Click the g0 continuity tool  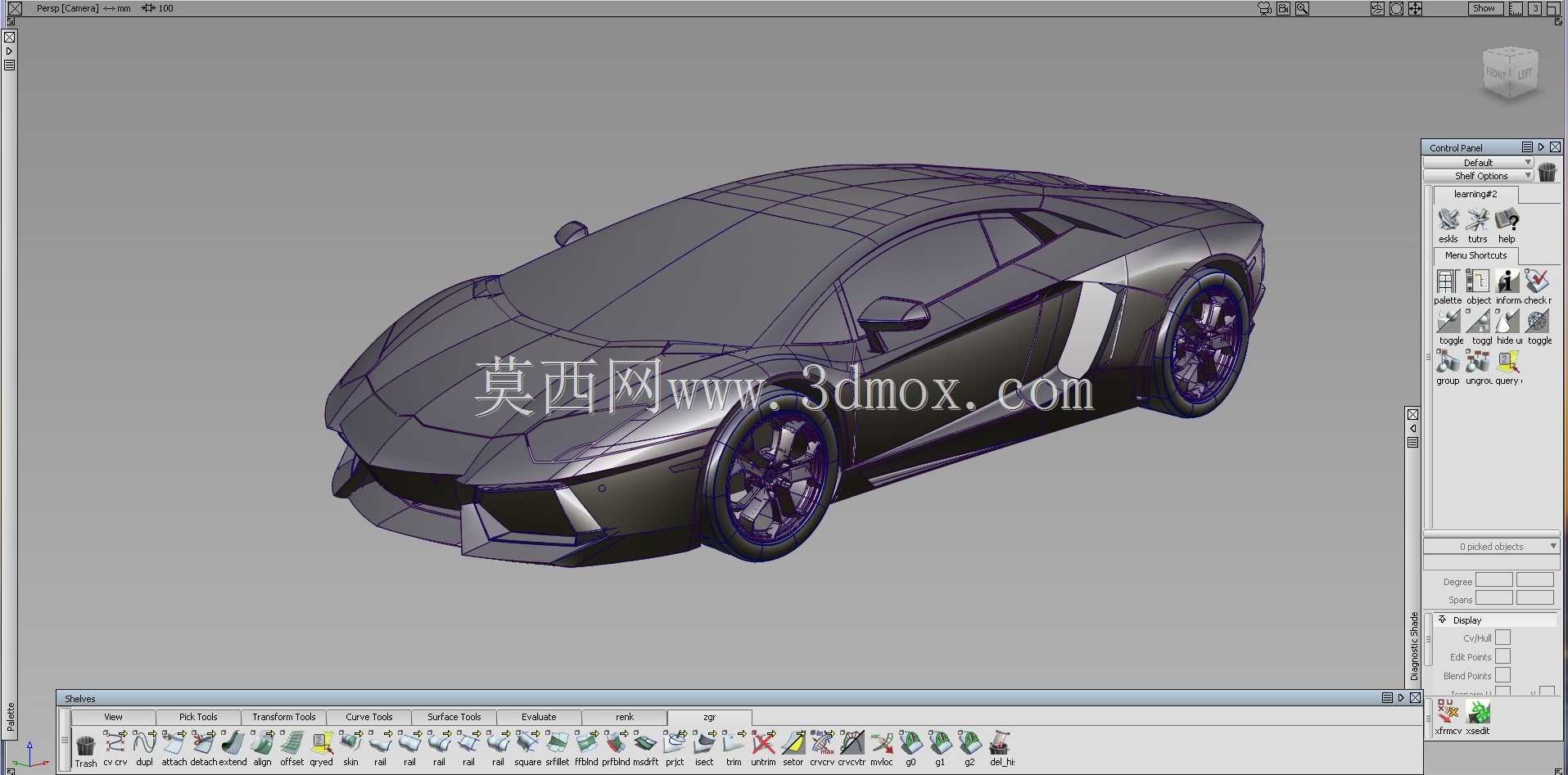tap(911, 743)
